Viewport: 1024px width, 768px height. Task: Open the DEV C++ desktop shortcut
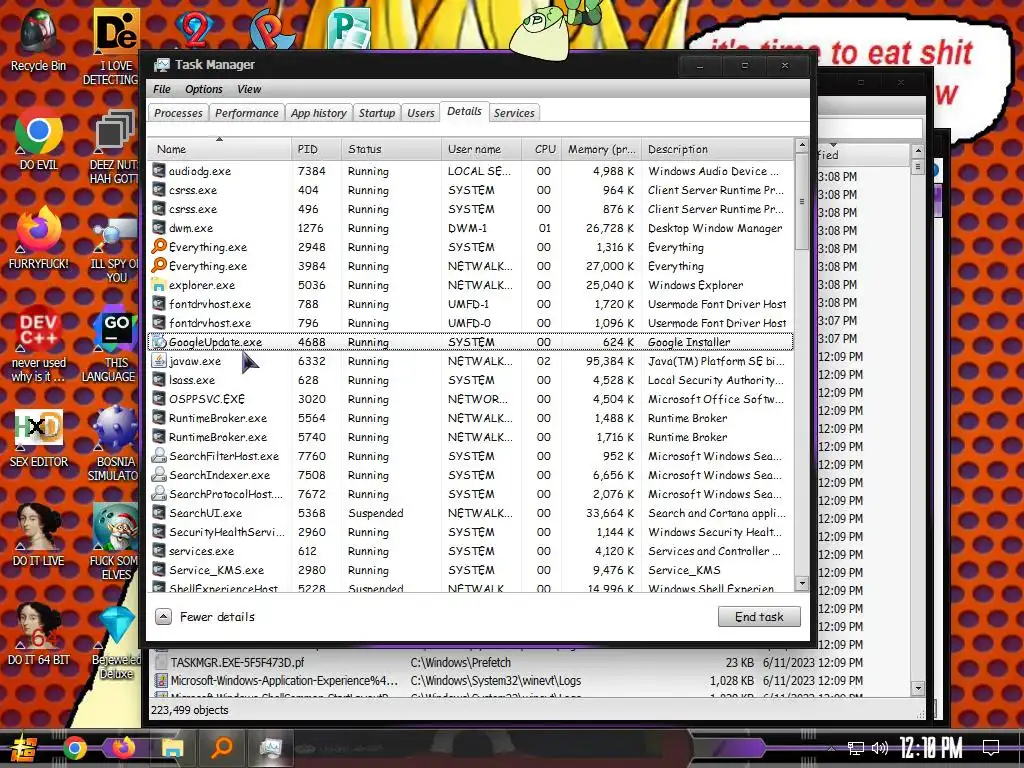[38, 343]
